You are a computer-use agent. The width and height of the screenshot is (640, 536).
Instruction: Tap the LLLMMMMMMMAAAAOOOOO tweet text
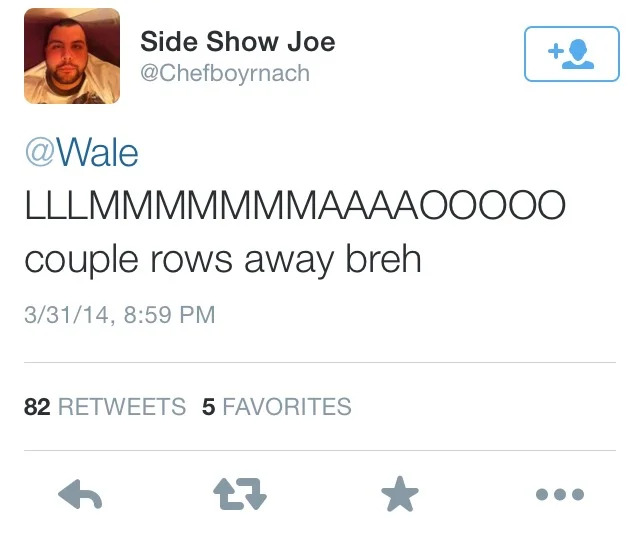(295, 205)
